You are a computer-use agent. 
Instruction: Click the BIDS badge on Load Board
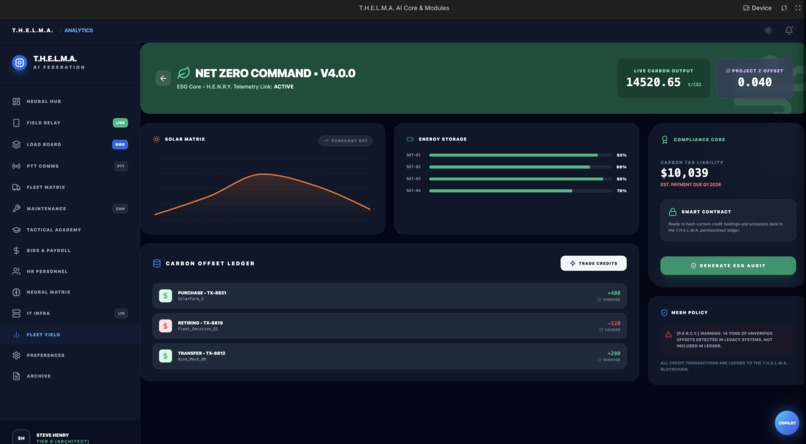[x=120, y=144]
